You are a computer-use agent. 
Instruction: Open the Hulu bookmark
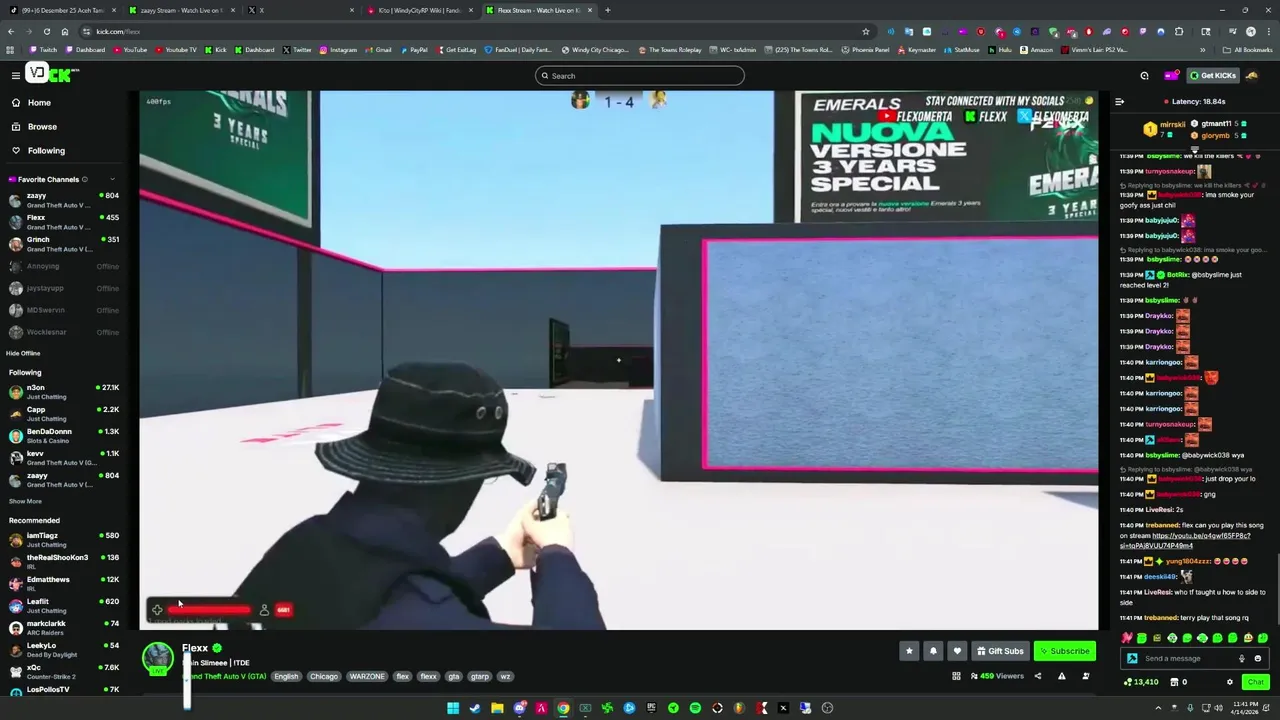coord(1000,49)
